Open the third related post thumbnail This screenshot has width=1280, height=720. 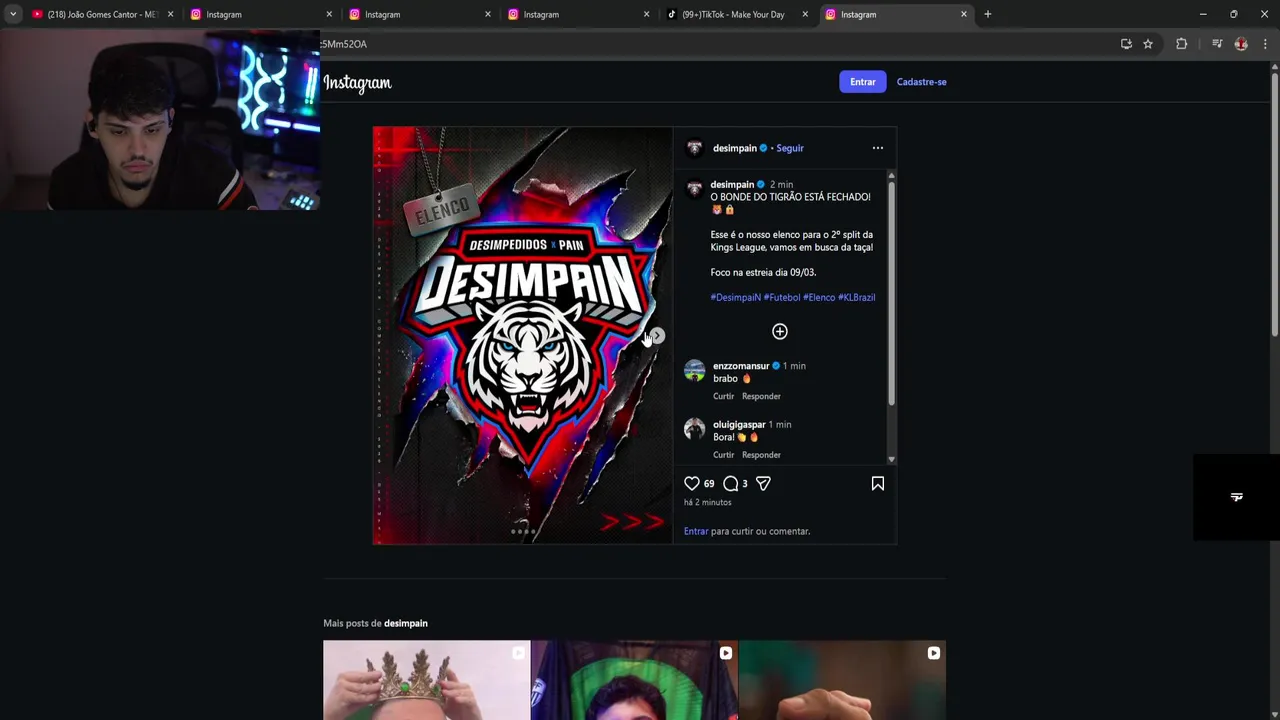point(842,680)
